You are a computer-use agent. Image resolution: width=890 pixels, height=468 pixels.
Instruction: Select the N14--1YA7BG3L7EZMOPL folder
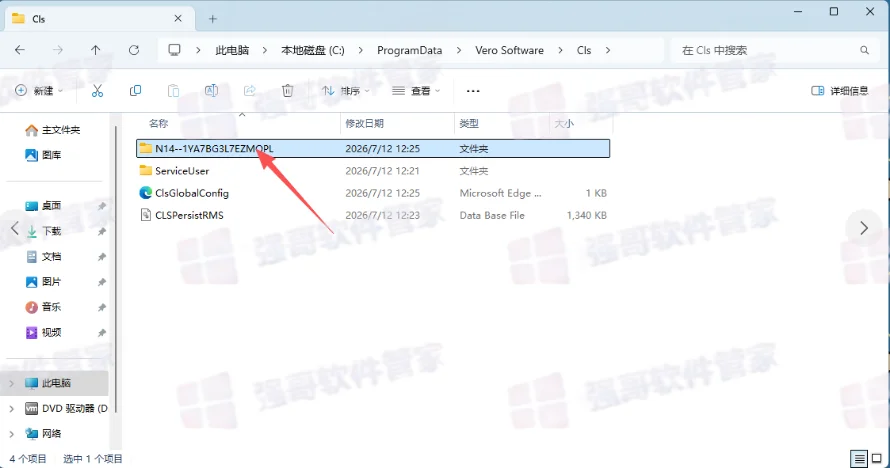coord(373,149)
